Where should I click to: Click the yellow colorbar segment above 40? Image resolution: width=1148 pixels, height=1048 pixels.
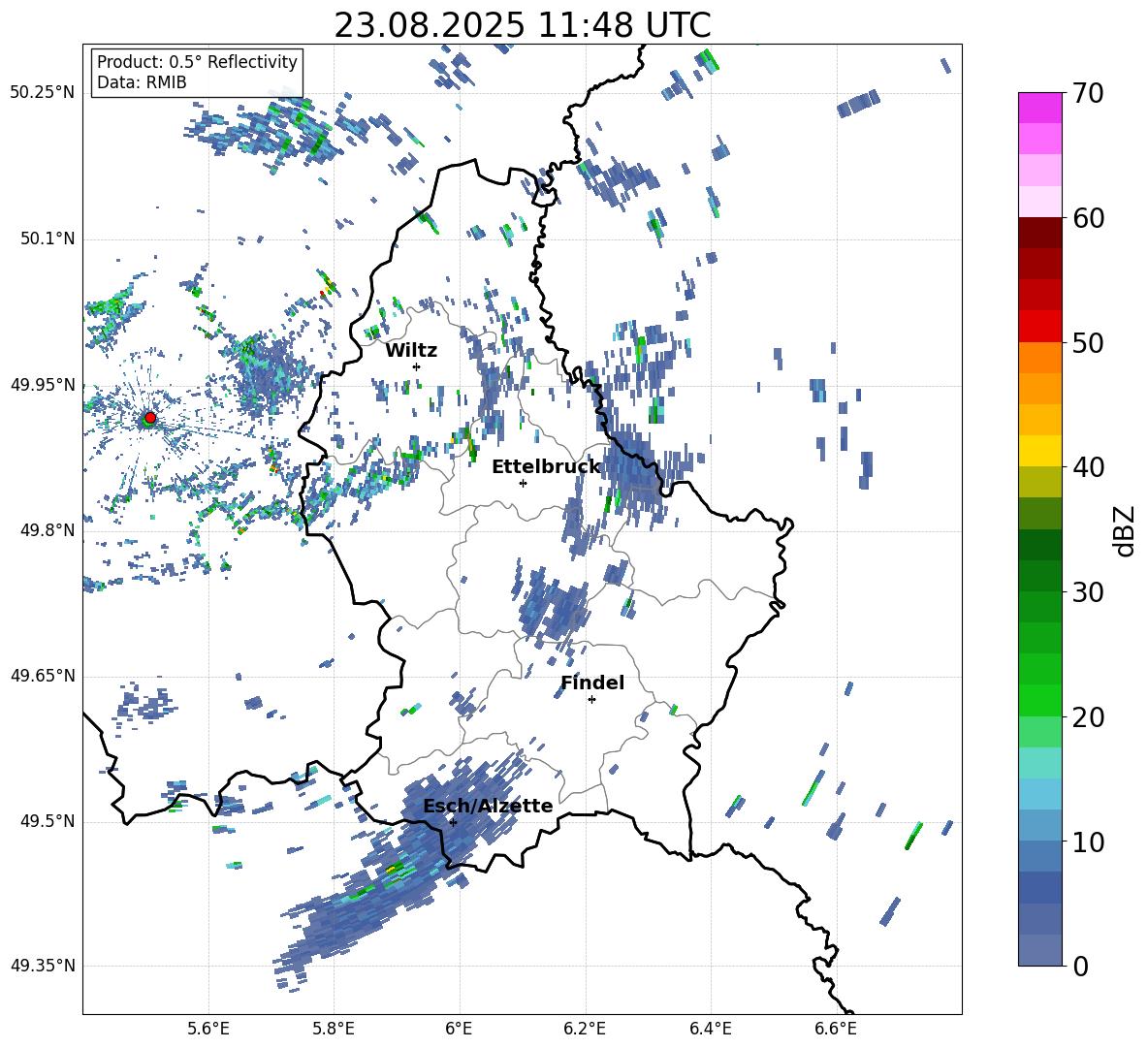(1039, 451)
